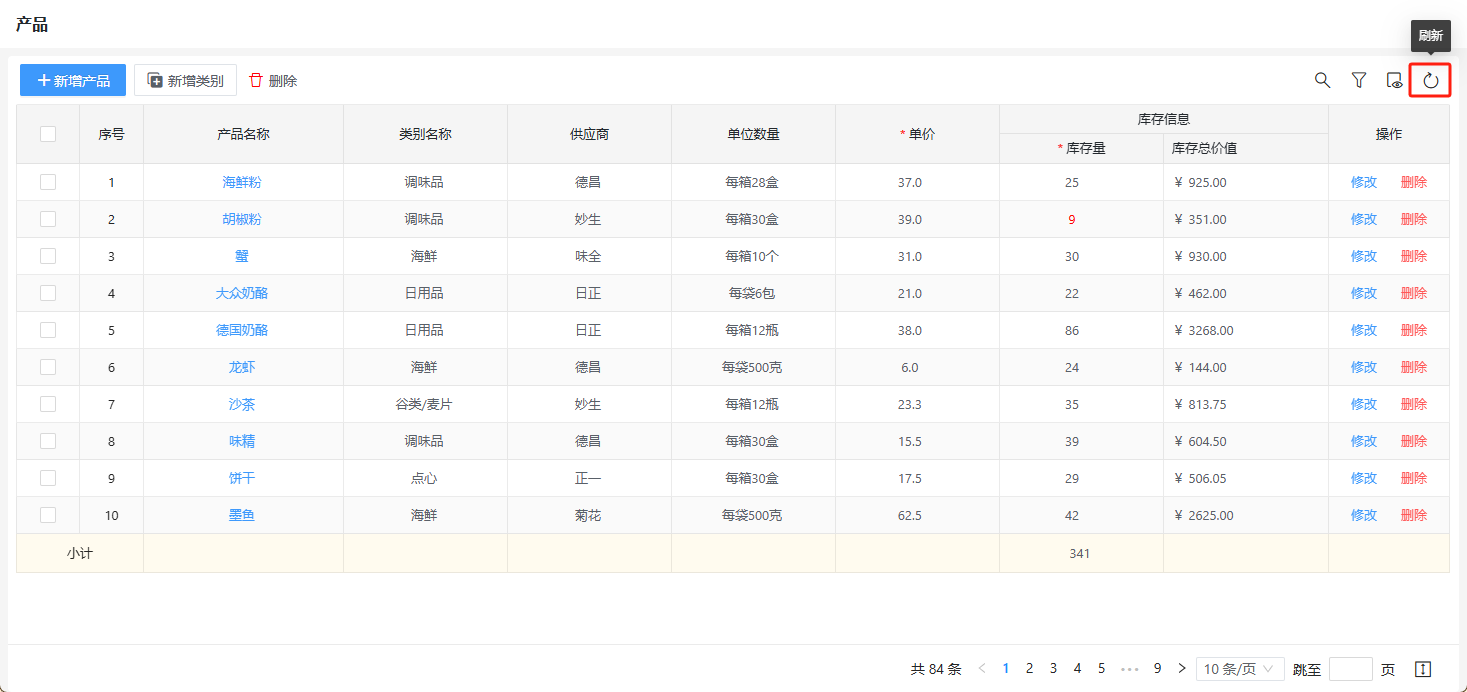Go to page 3 in pagination
Screen dimensions: 1467x692
click(x=1053, y=669)
